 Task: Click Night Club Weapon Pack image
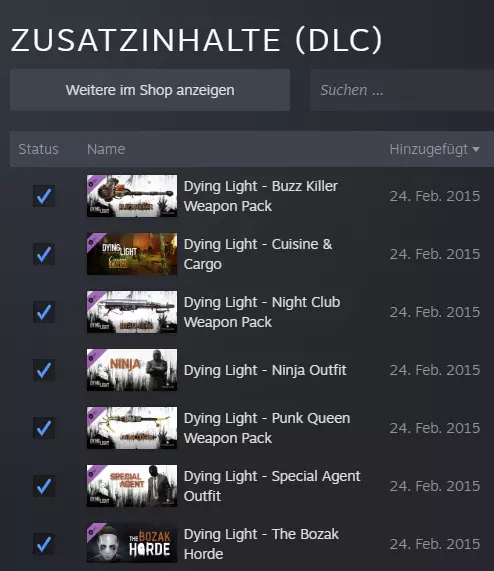[132, 312]
